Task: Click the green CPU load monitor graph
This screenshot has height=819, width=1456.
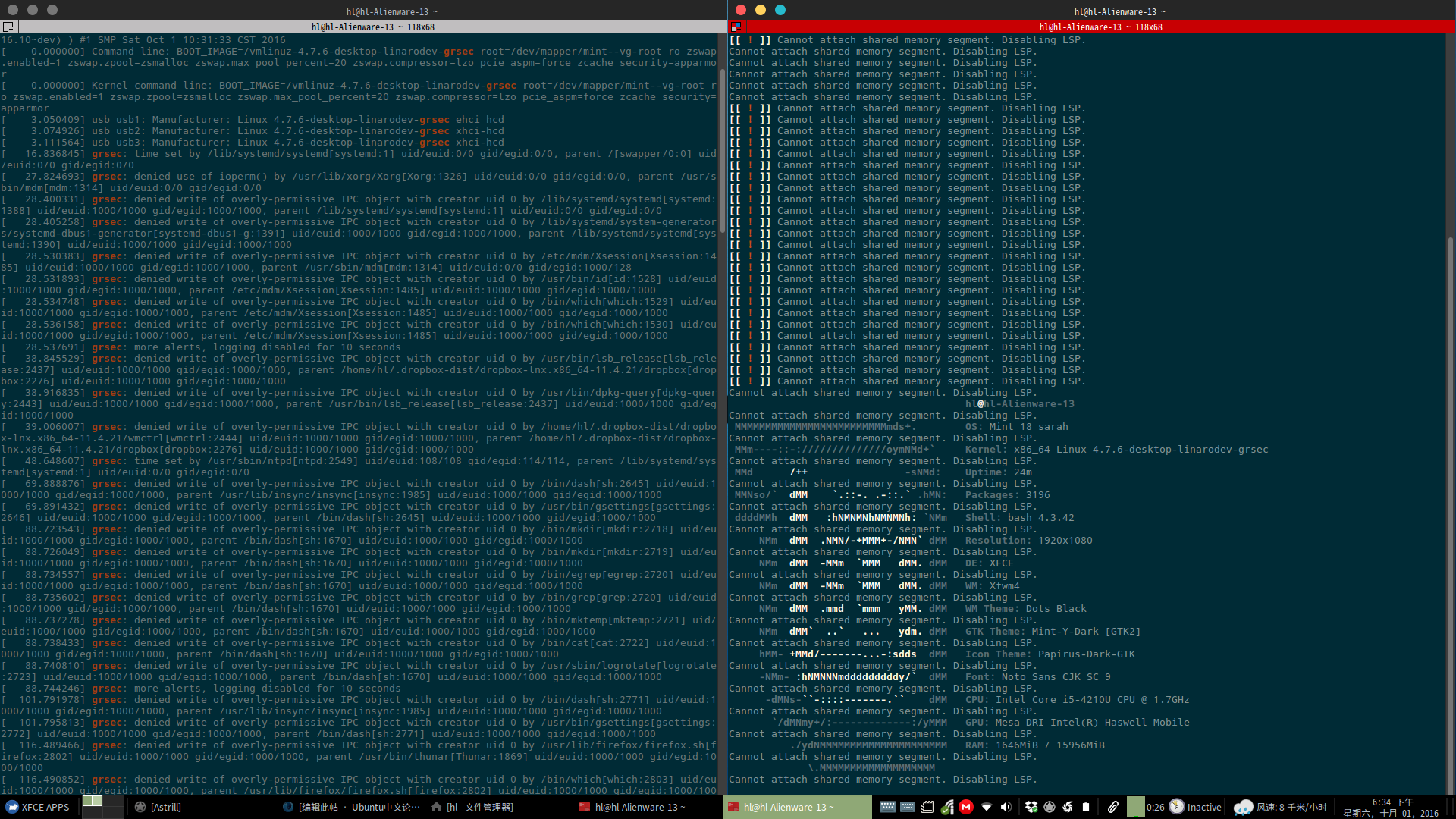Action: click(x=1135, y=807)
